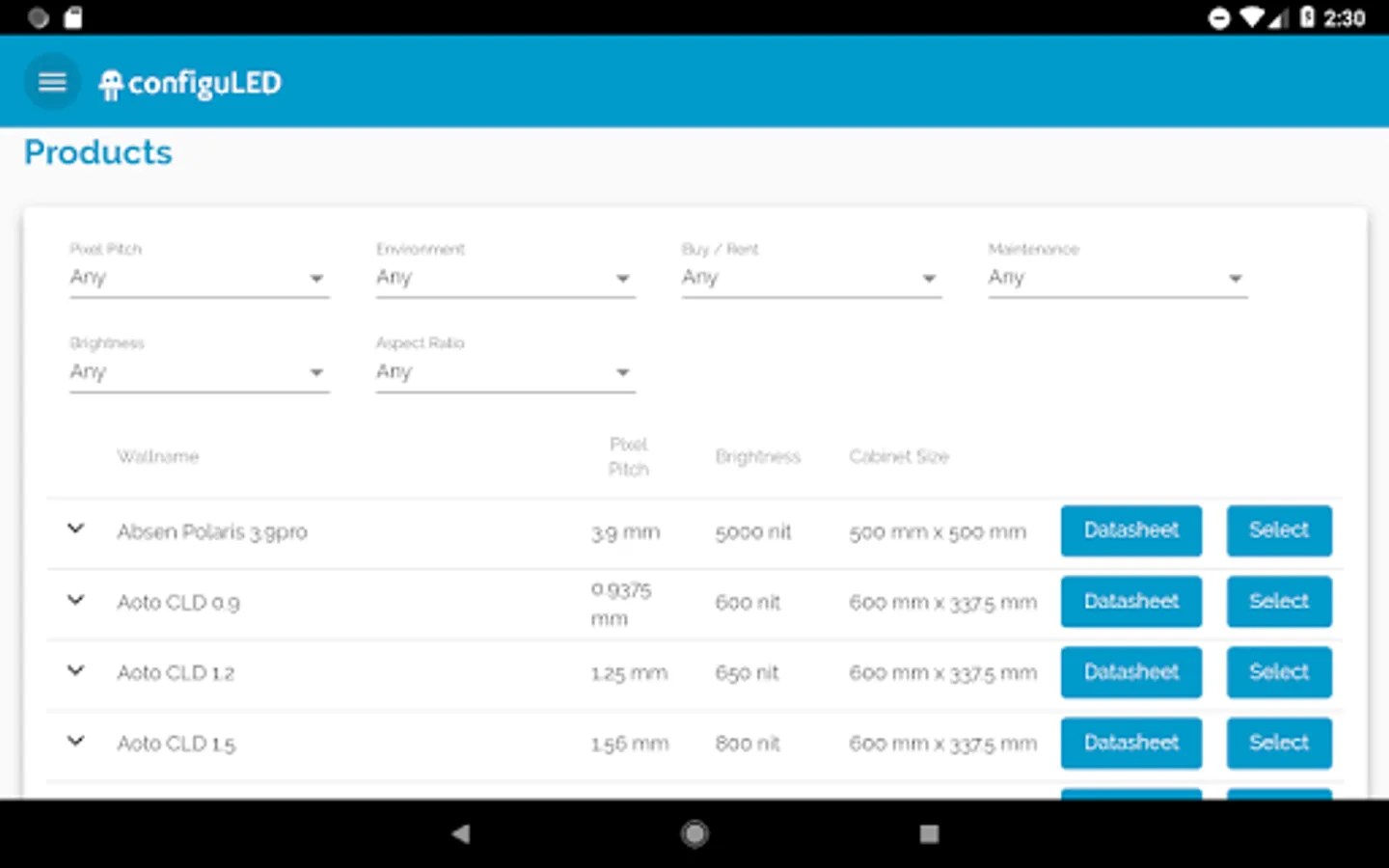Select the Absen Polaris 3.9pro product

(x=1279, y=530)
